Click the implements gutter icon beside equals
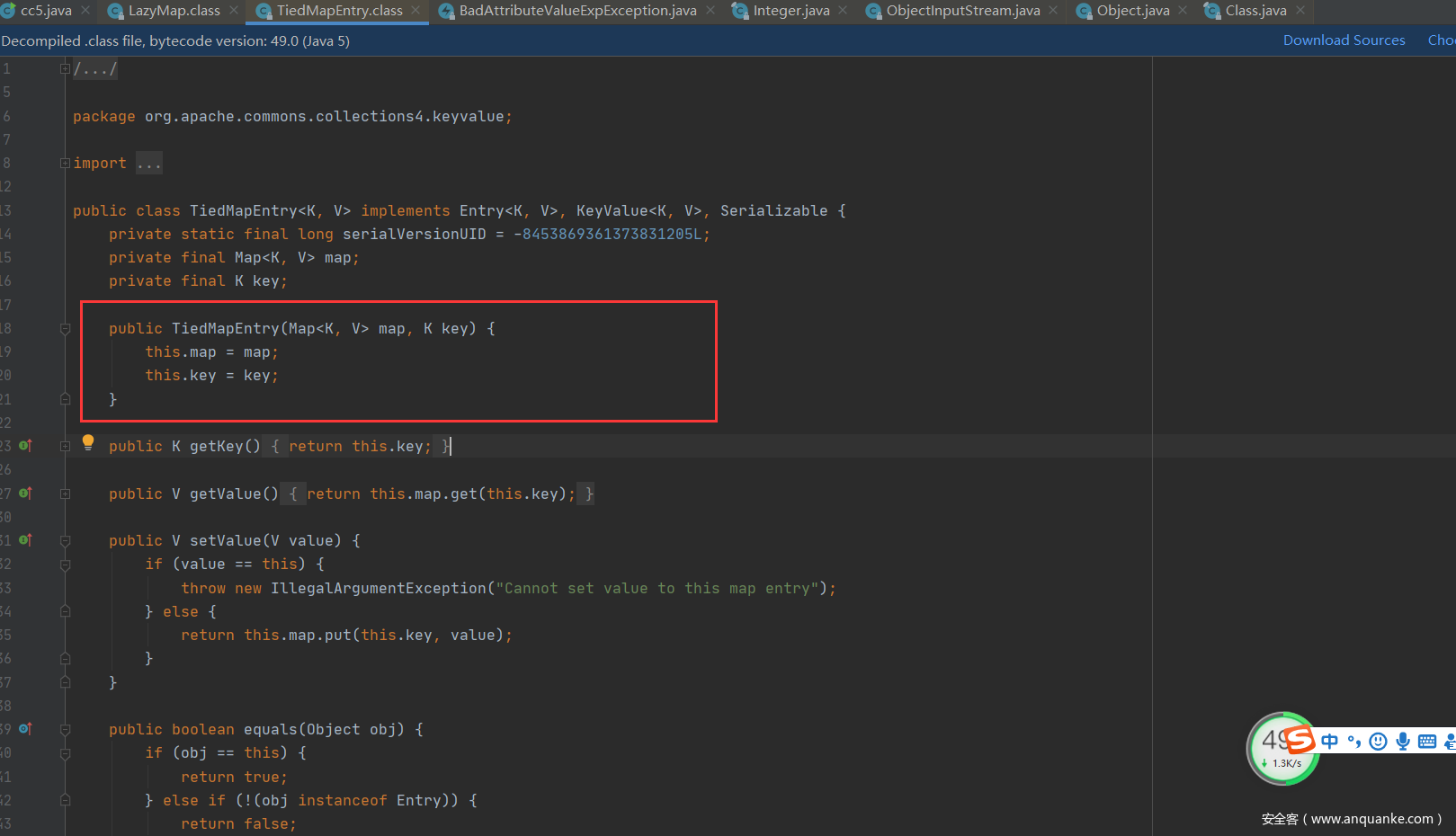Image resolution: width=1456 pixels, height=836 pixels. 25,729
